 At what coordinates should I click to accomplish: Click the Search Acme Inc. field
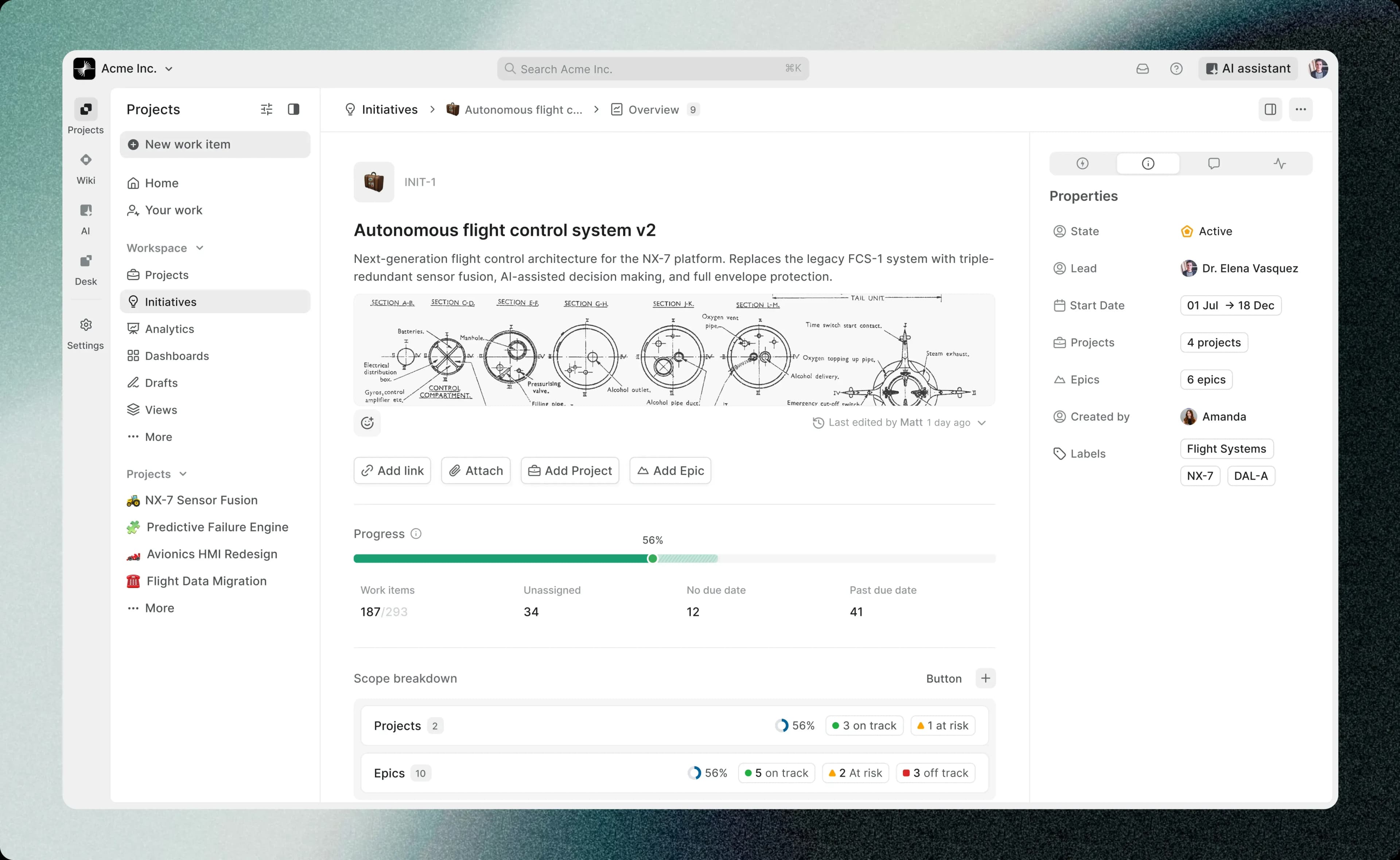click(653, 69)
